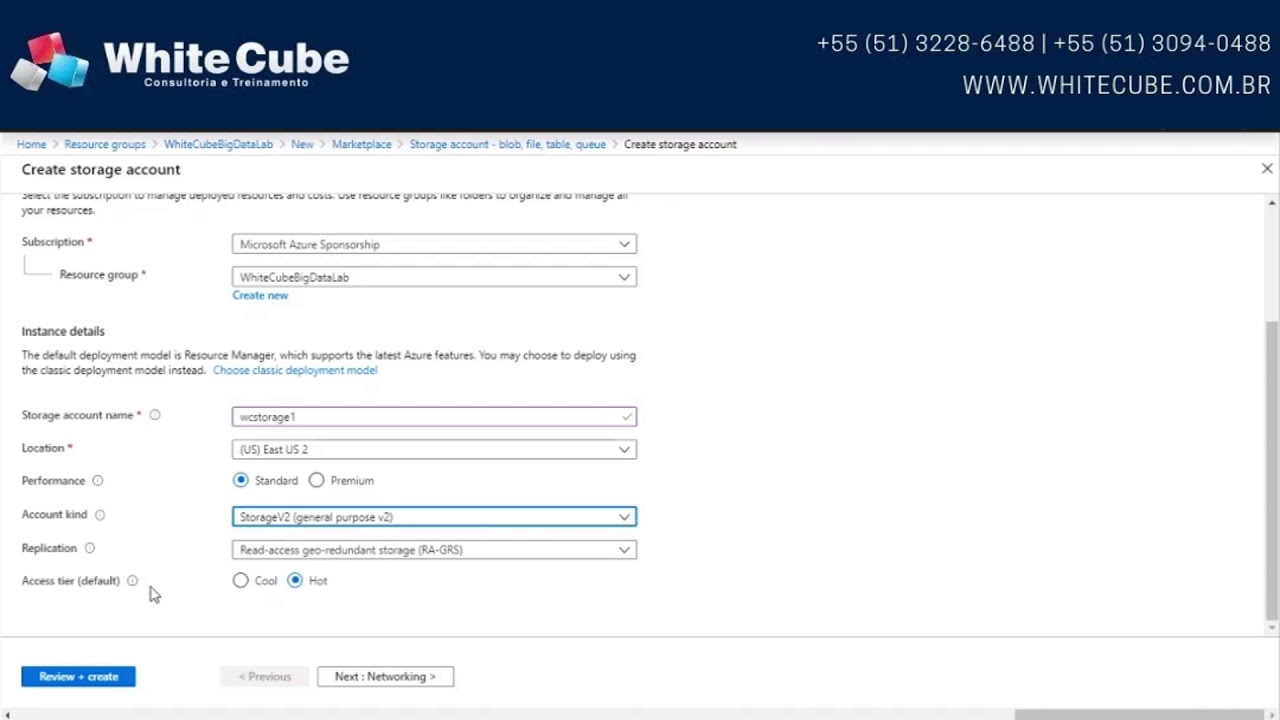Open the info icon beside Storage account name

(155, 415)
